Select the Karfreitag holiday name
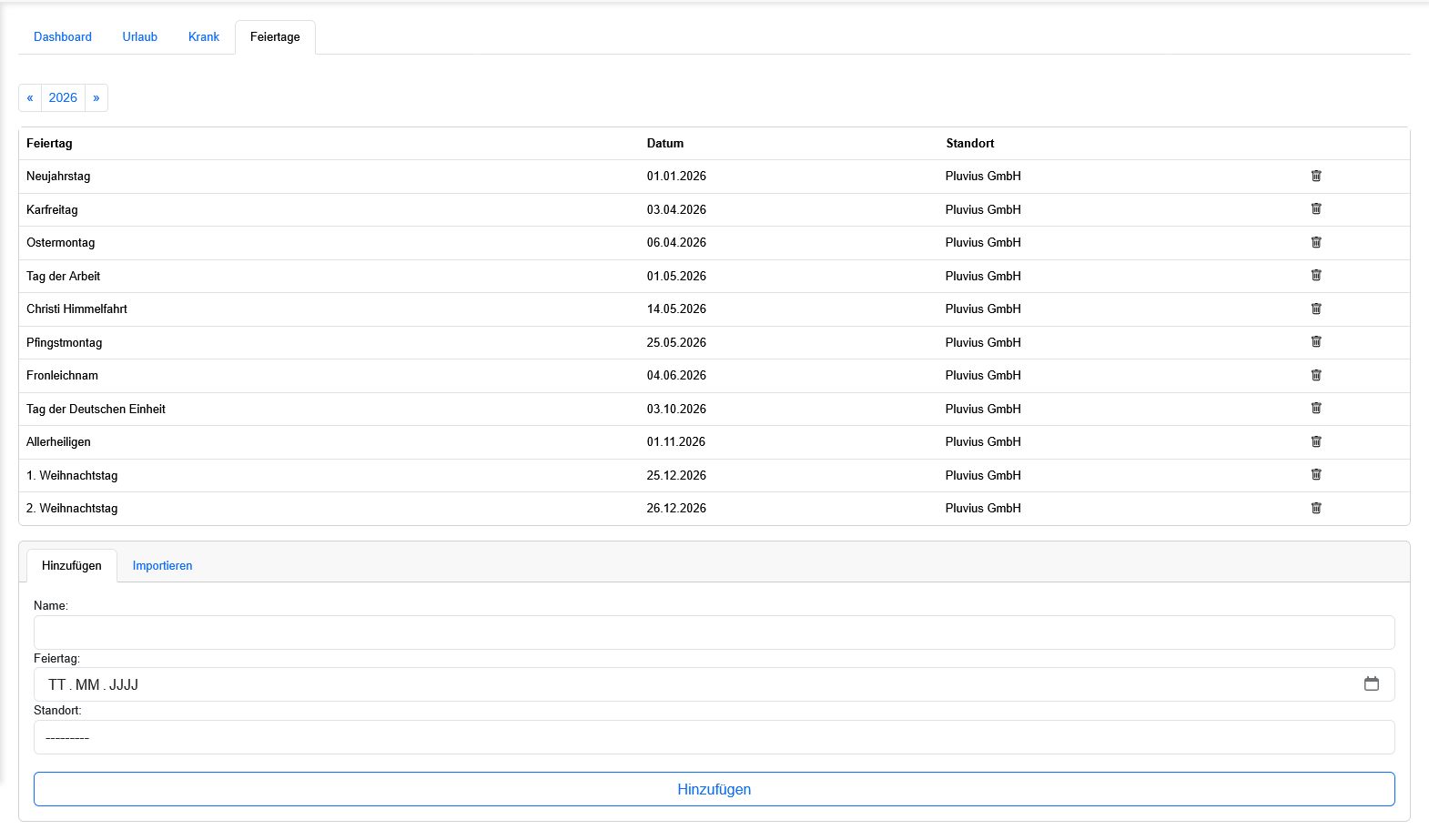Screen dimensions: 1429x840 [x=52, y=209]
